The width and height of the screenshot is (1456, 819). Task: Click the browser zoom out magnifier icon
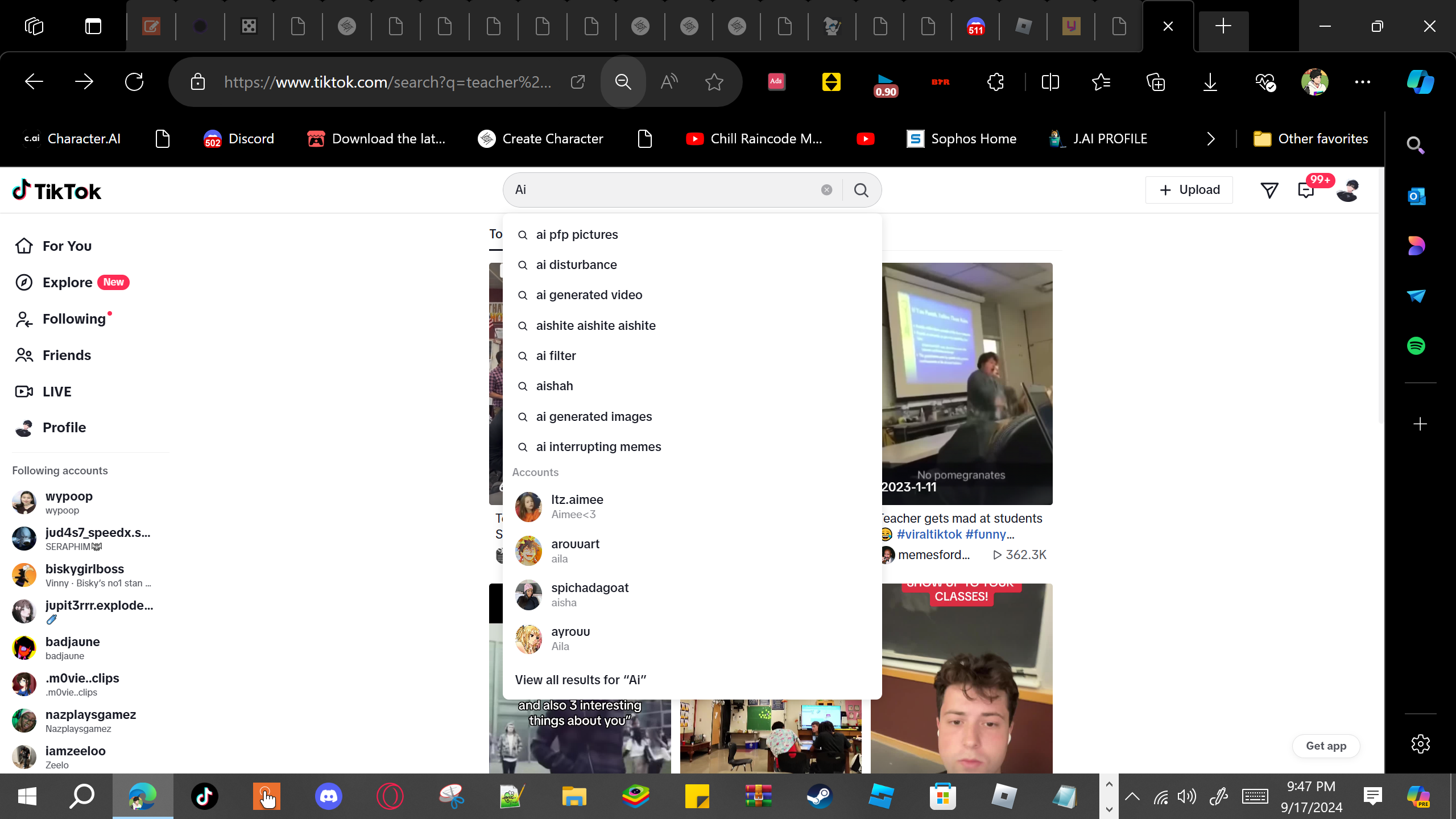[623, 82]
